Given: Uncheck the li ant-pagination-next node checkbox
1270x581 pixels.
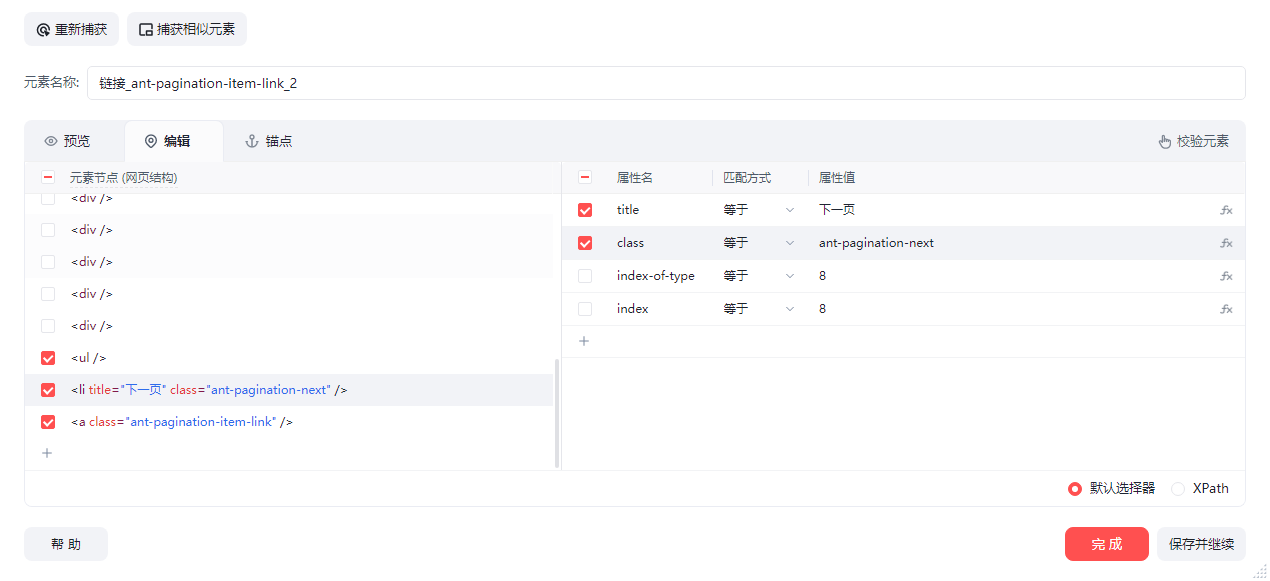Looking at the screenshot, I should pos(48,390).
